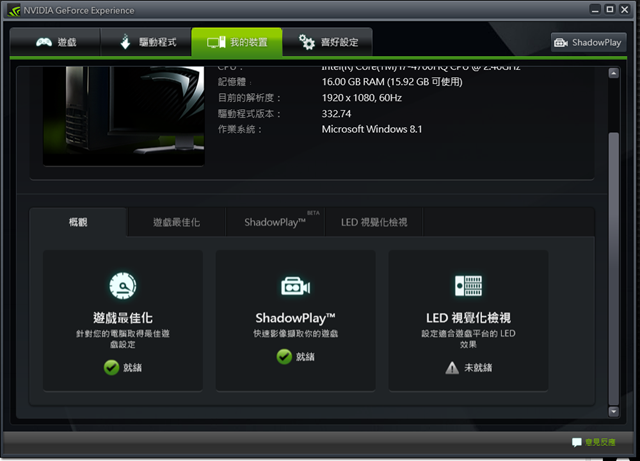Click the ShadowPlay button at top right
640x461 pixels.
(588, 42)
